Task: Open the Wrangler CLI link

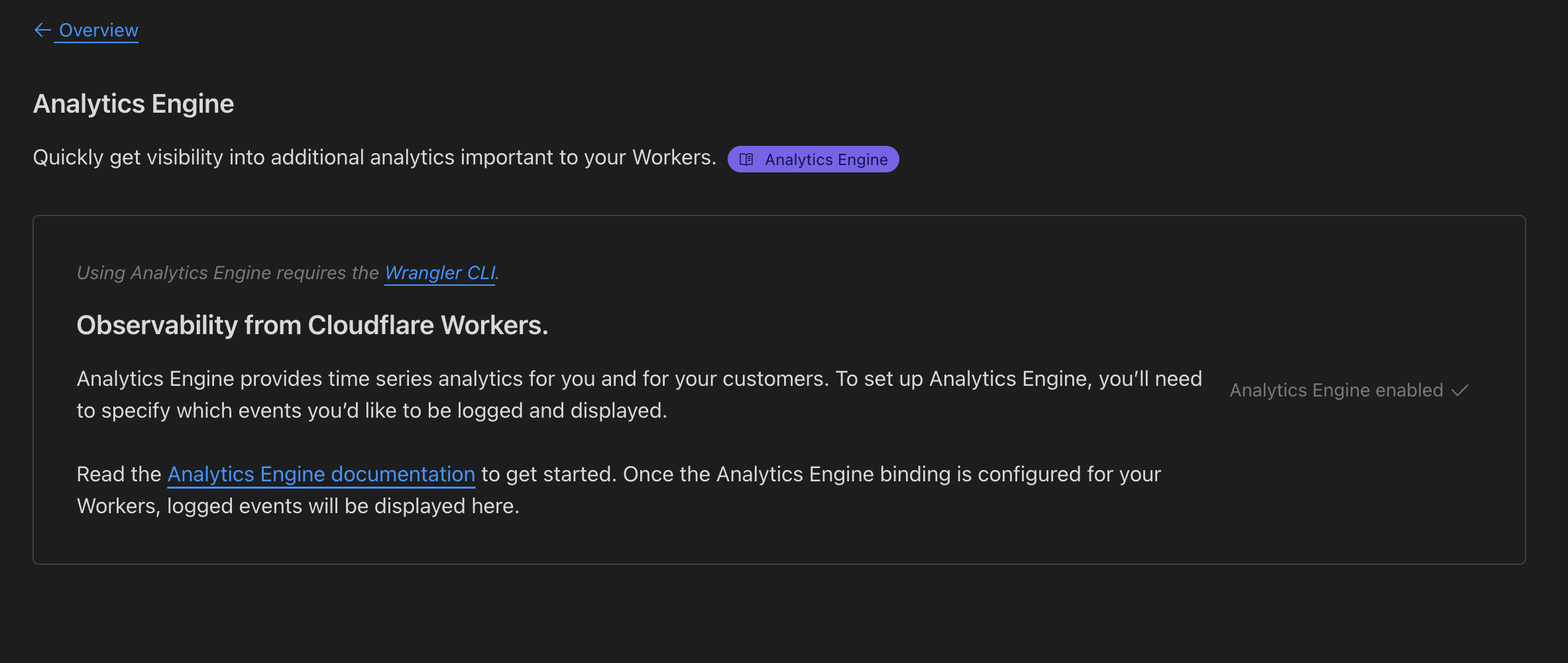Action: pos(439,272)
